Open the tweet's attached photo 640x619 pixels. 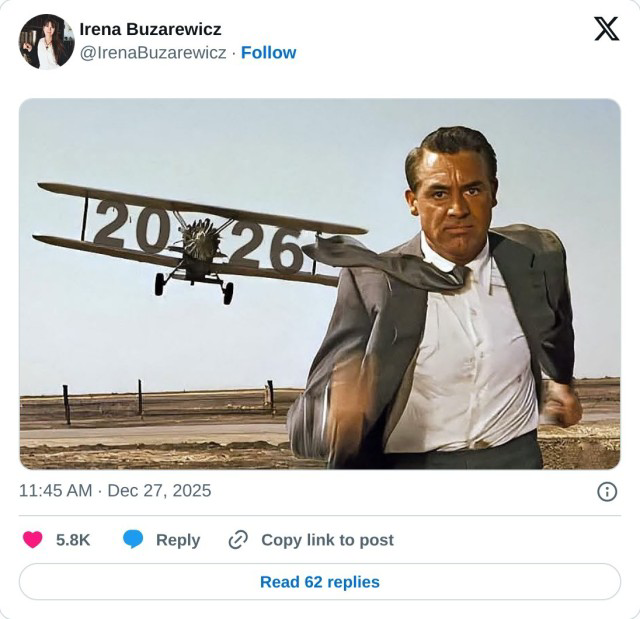point(320,283)
